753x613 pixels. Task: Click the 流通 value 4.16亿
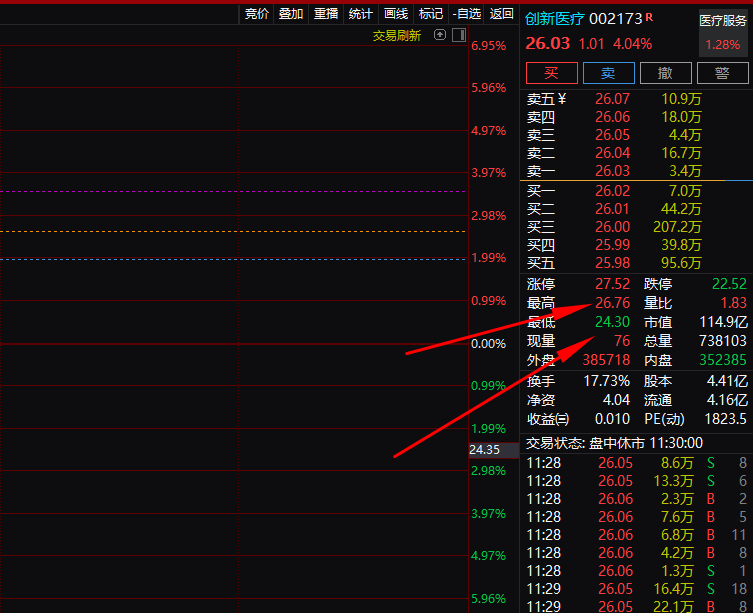pyautogui.click(x=727, y=400)
